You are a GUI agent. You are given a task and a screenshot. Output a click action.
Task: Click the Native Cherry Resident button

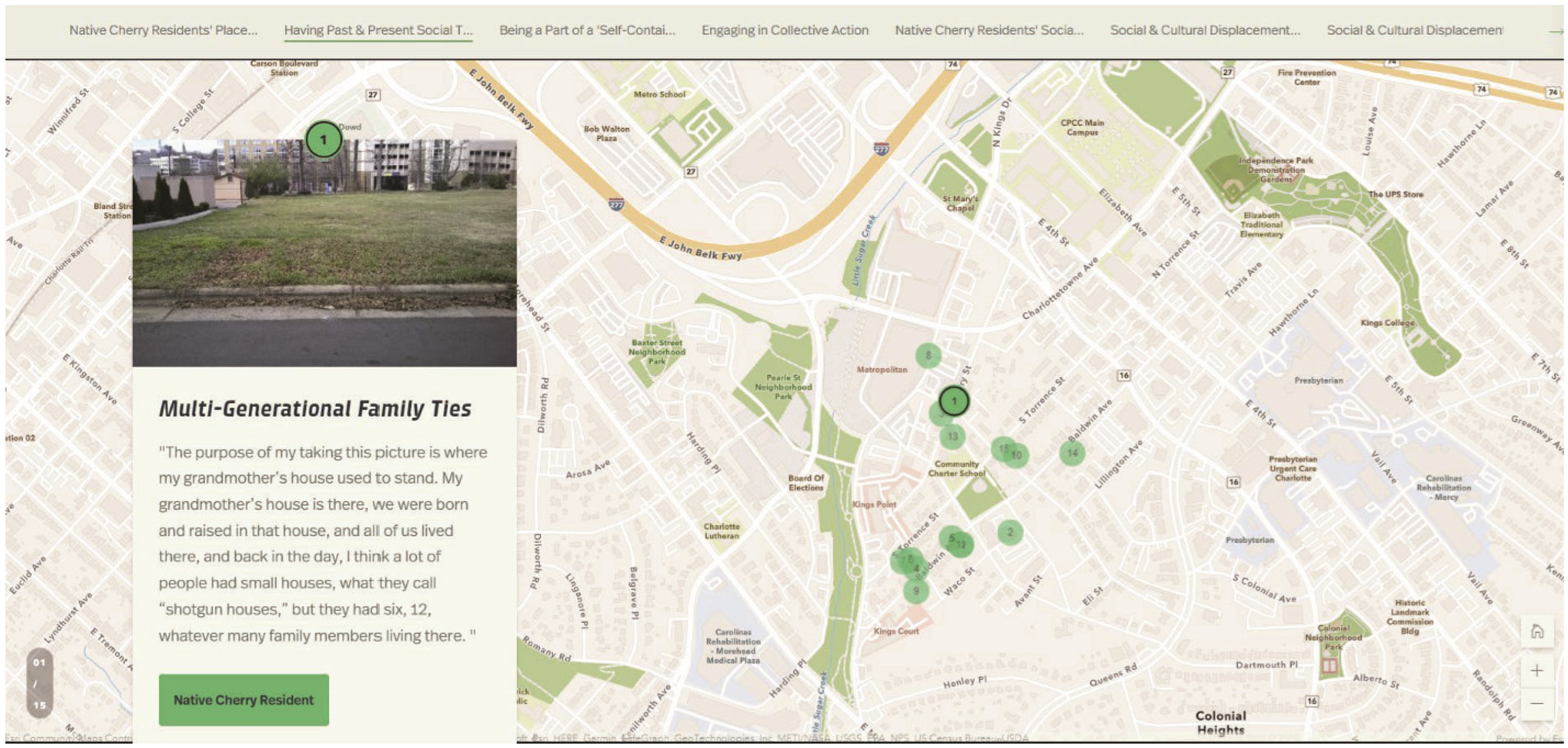(243, 700)
